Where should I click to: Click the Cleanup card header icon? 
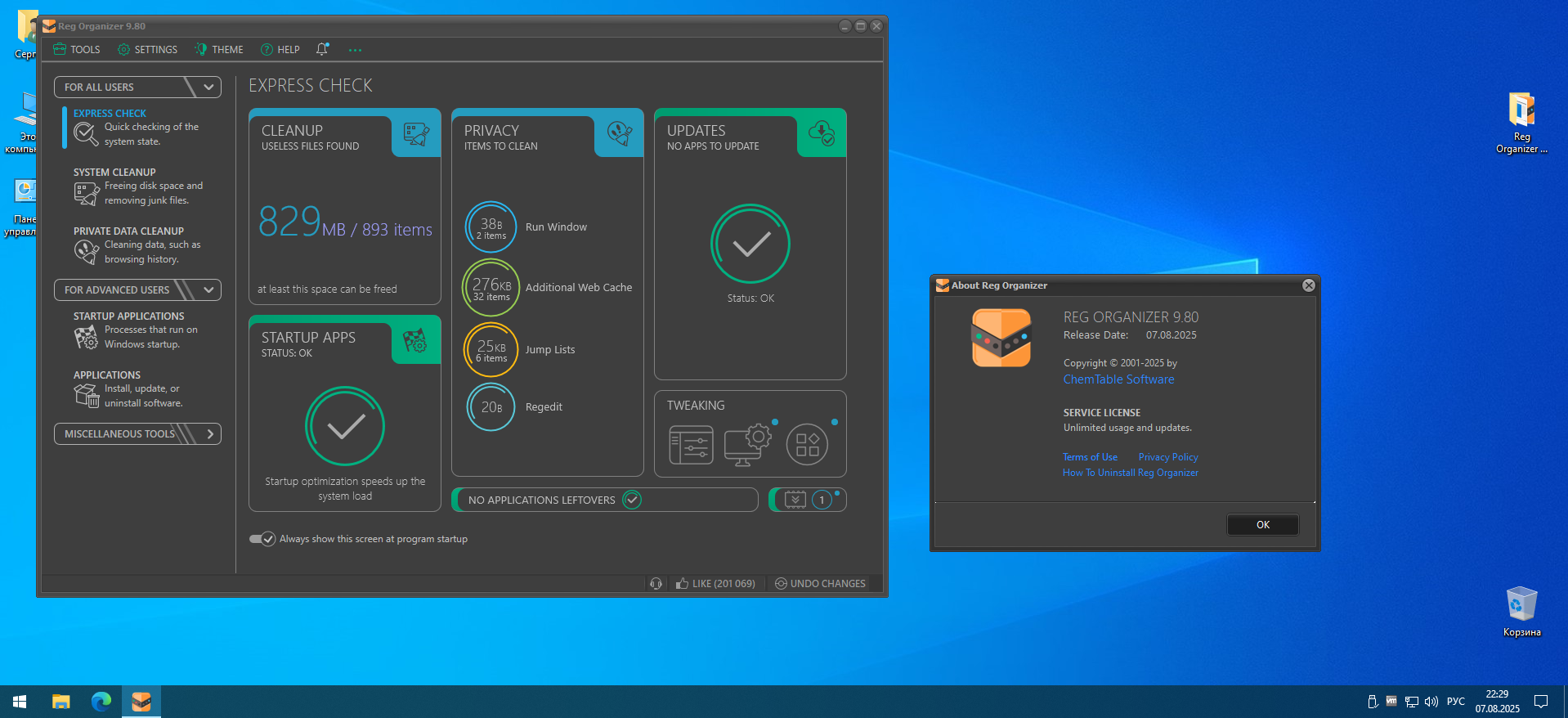[416, 134]
